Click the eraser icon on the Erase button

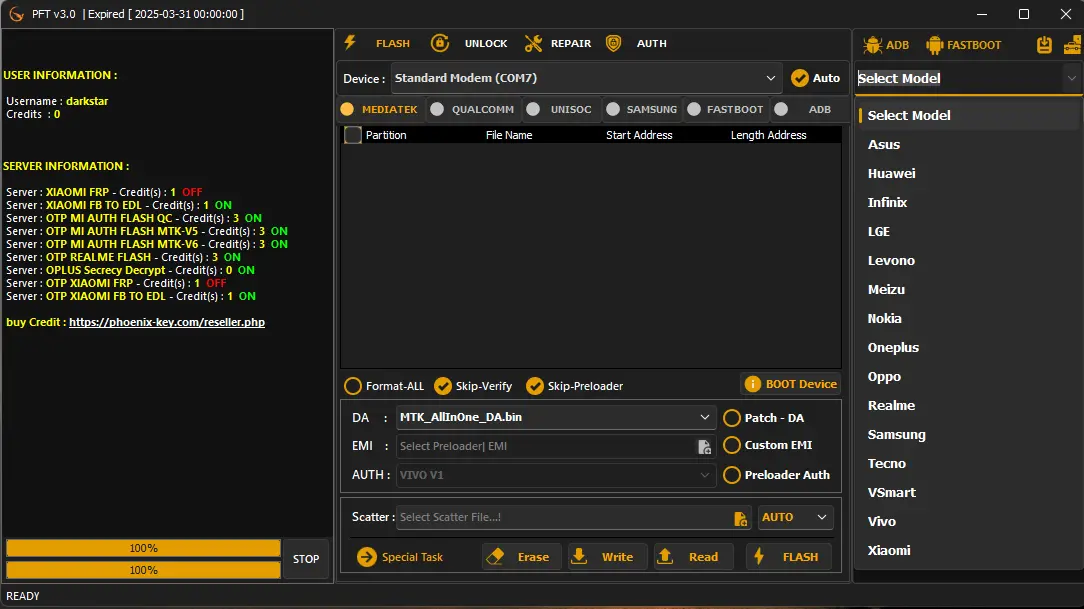coord(495,556)
